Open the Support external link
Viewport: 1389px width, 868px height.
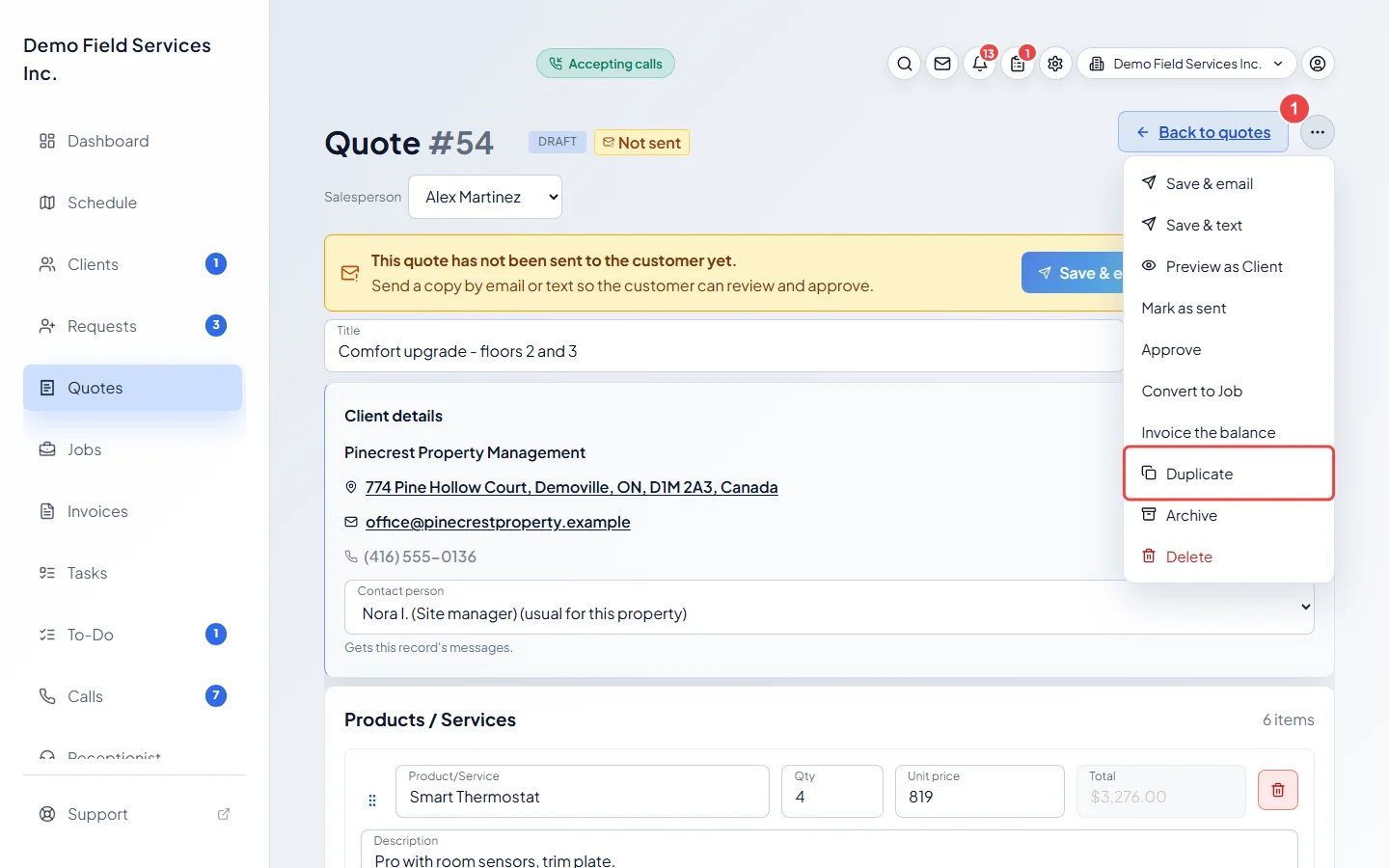tap(133, 814)
